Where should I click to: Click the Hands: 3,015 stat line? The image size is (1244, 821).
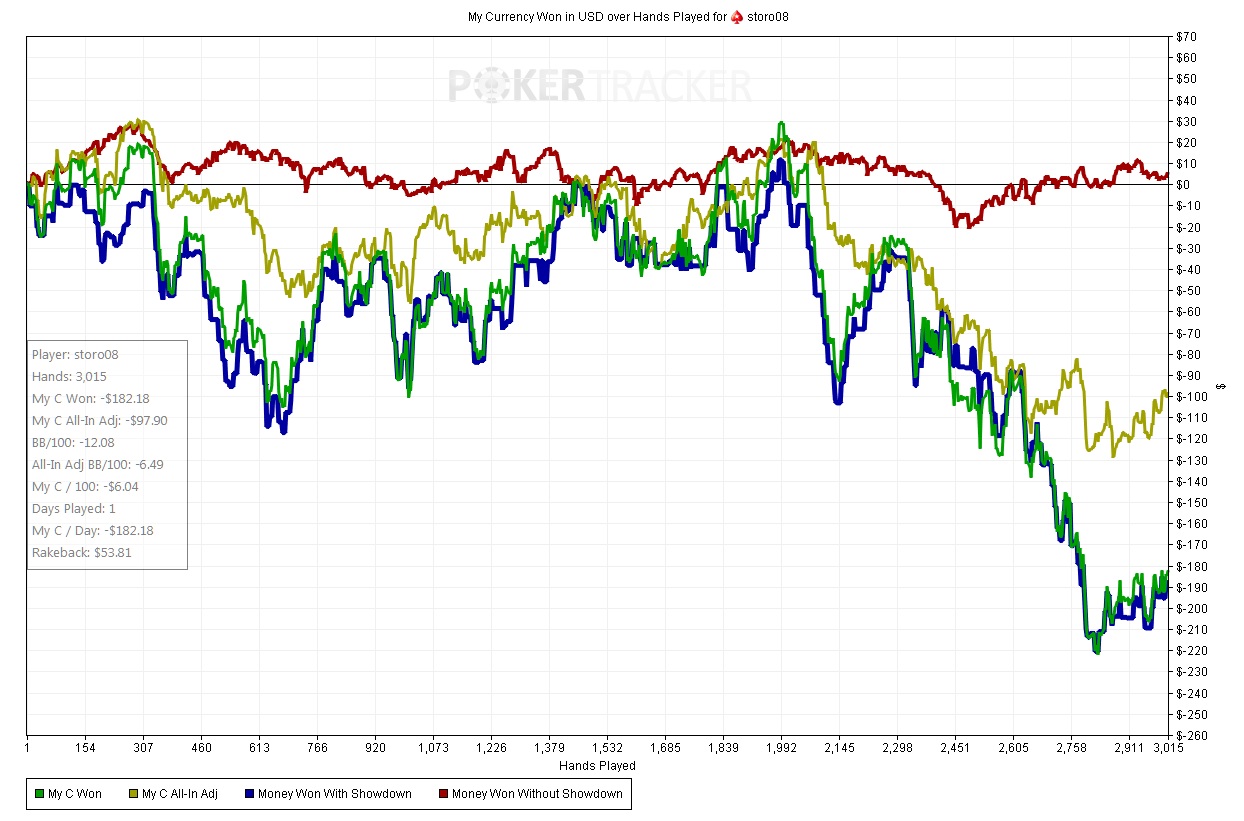[66, 376]
